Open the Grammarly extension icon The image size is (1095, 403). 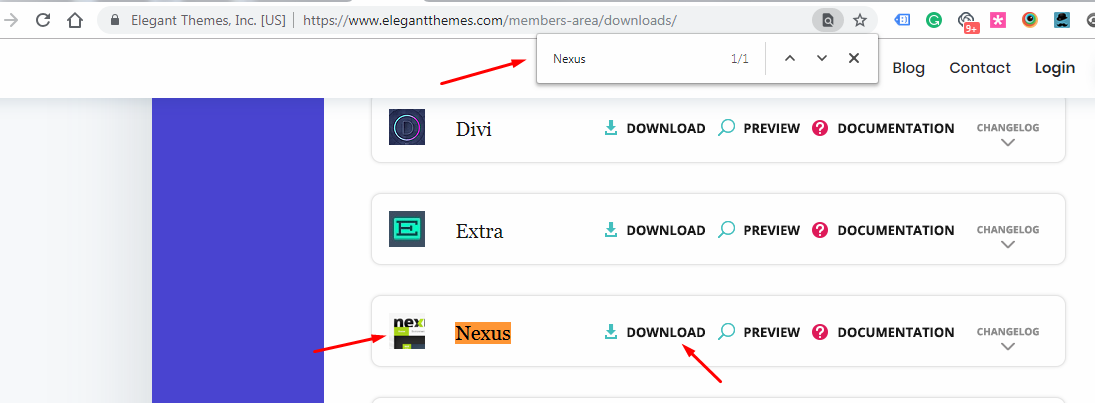pos(934,20)
